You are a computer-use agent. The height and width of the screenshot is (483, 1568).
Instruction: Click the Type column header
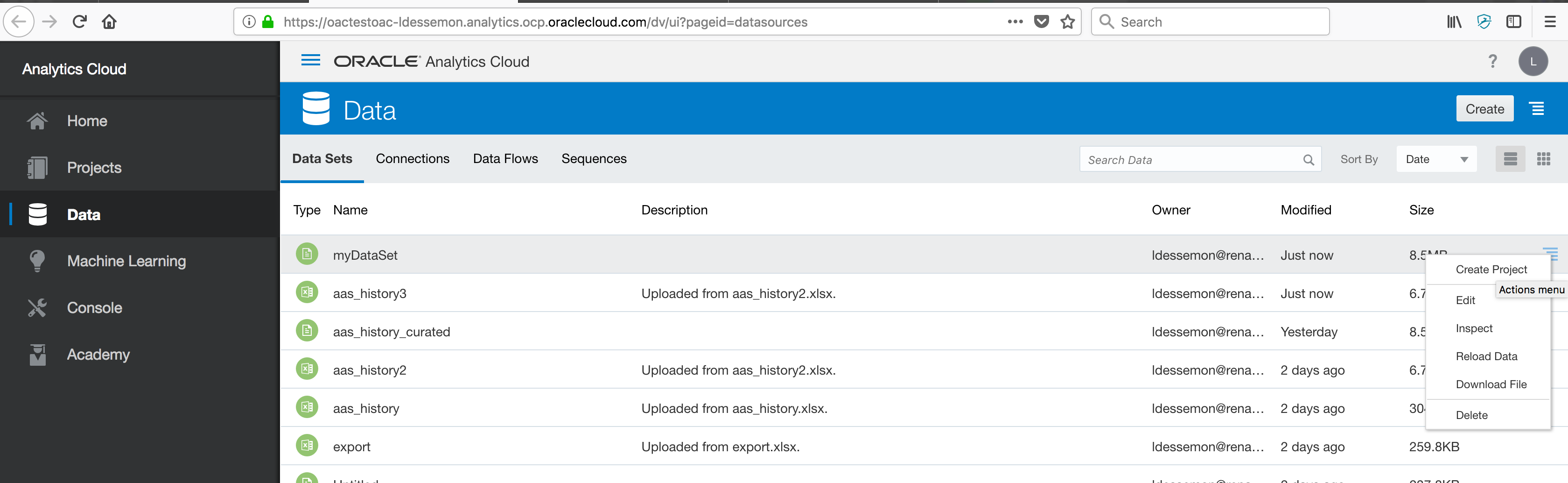[307, 210]
